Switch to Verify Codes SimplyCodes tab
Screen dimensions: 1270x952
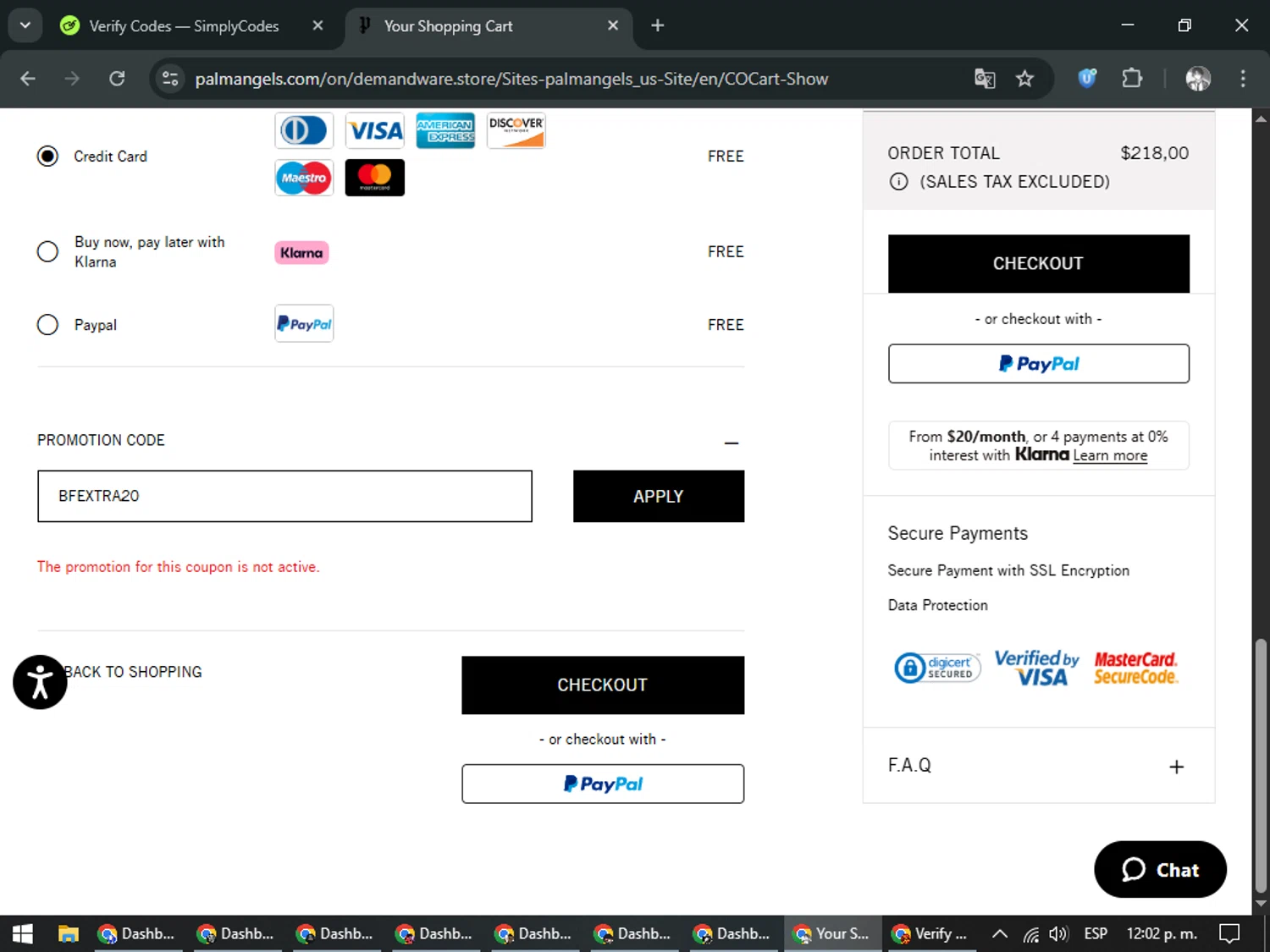[184, 26]
